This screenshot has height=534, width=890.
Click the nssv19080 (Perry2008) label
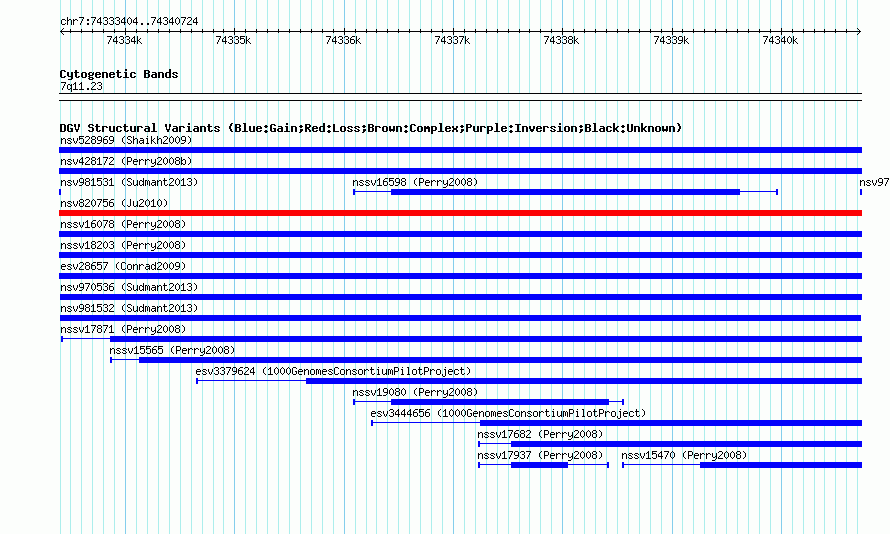point(415,392)
